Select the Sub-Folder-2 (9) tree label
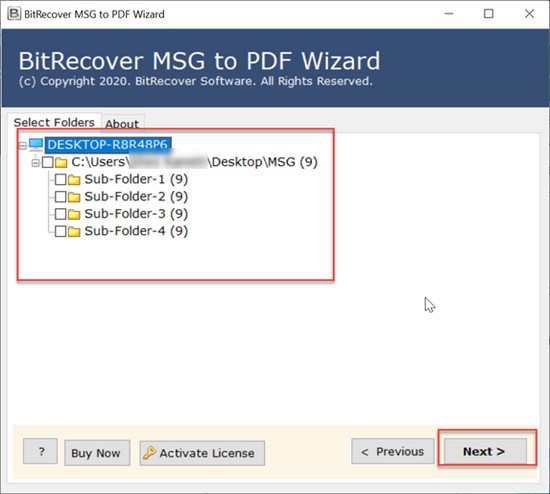Screen dimensions: 550x494 (136, 196)
